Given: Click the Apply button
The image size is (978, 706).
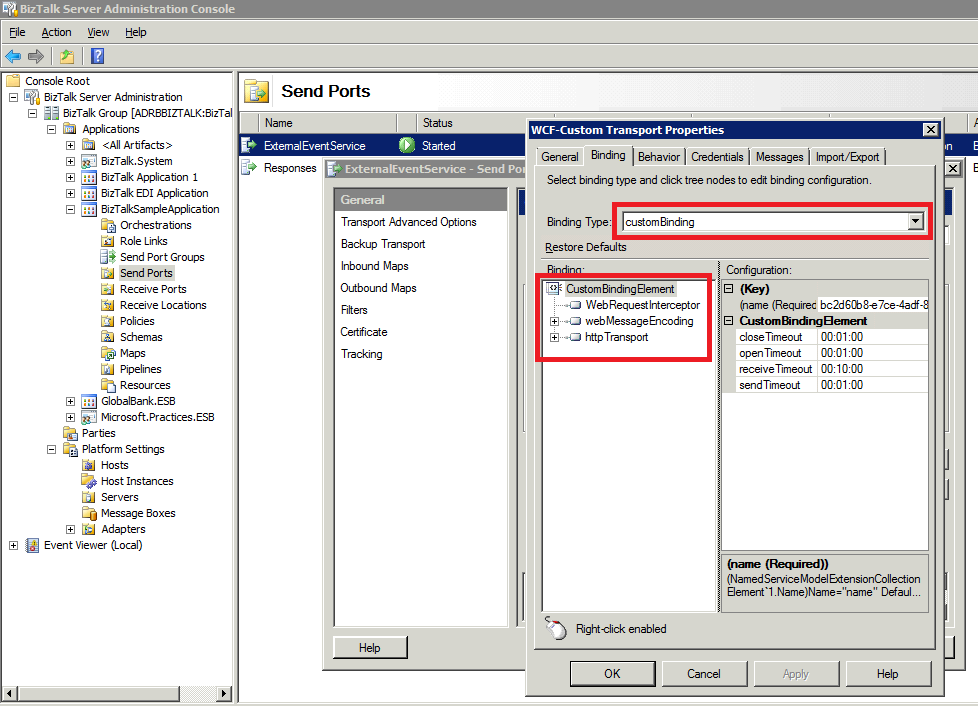Looking at the screenshot, I should [x=796, y=674].
